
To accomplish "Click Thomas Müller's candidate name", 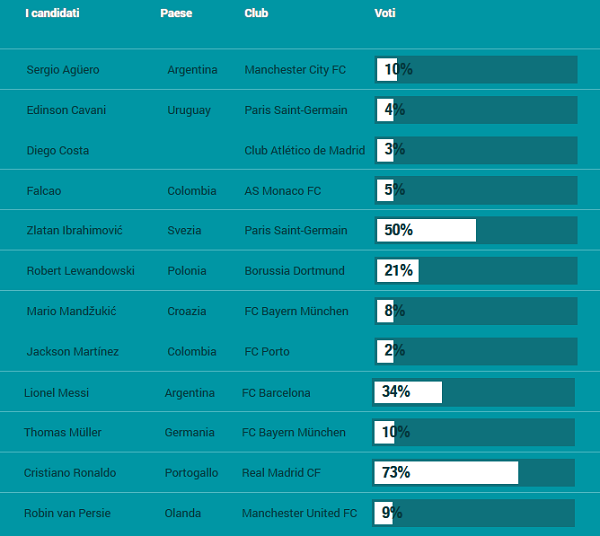I will pos(63,433).
